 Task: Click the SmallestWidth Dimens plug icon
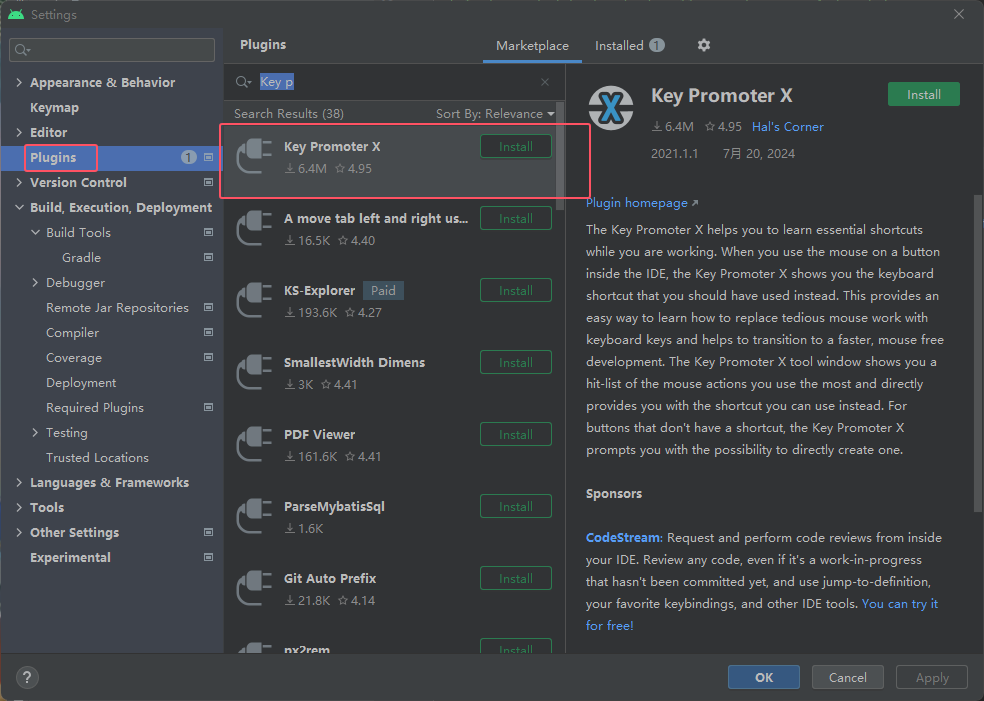pyautogui.click(x=254, y=372)
